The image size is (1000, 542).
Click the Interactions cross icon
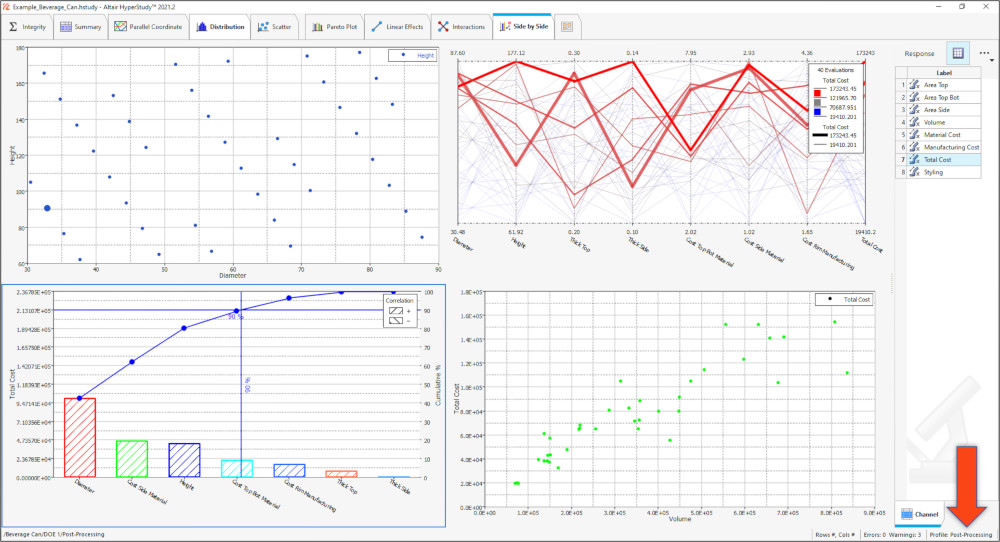(x=443, y=27)
